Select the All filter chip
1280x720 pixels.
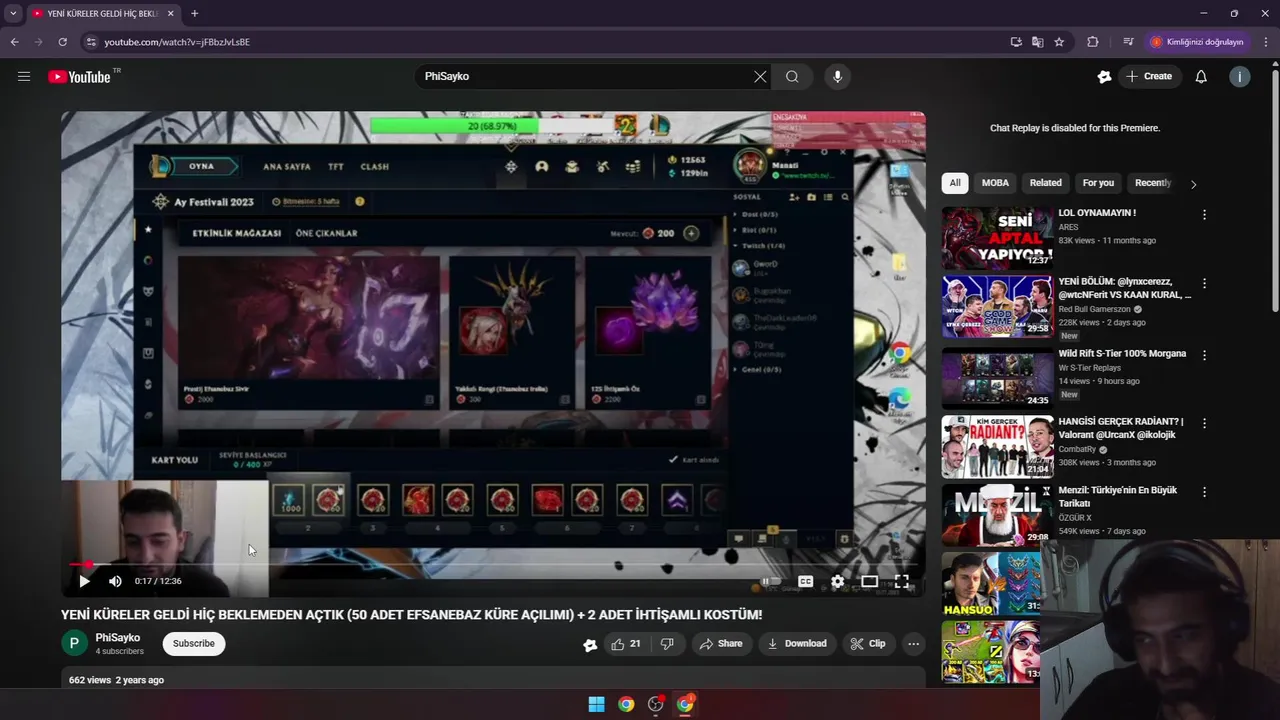coord(955,183)
